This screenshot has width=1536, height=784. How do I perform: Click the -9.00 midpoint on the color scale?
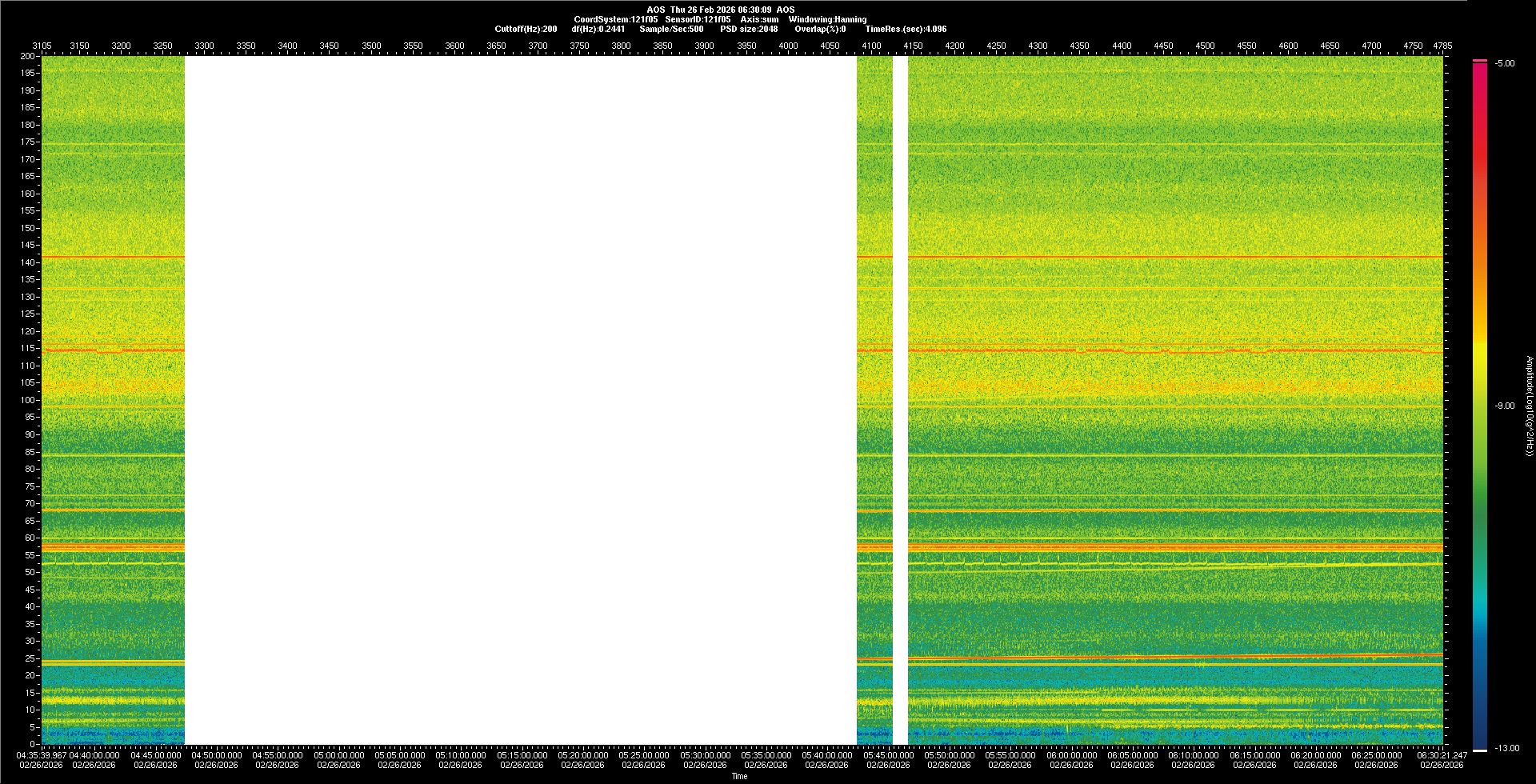coord(1504,406)
